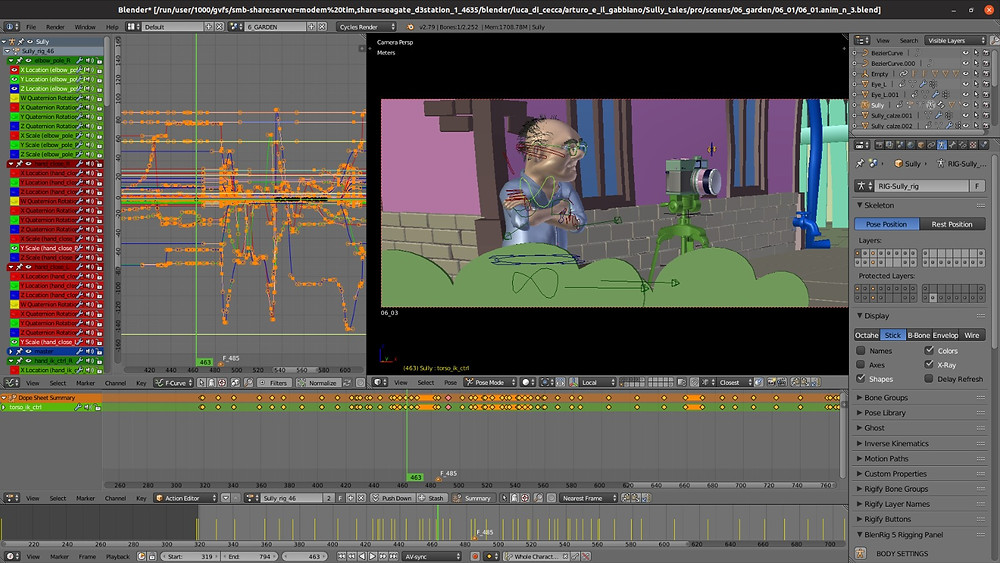Viewport: 1000px width, 563px height.
Task: Click the armature data tab icon in properties
Action: click(942, 145)
